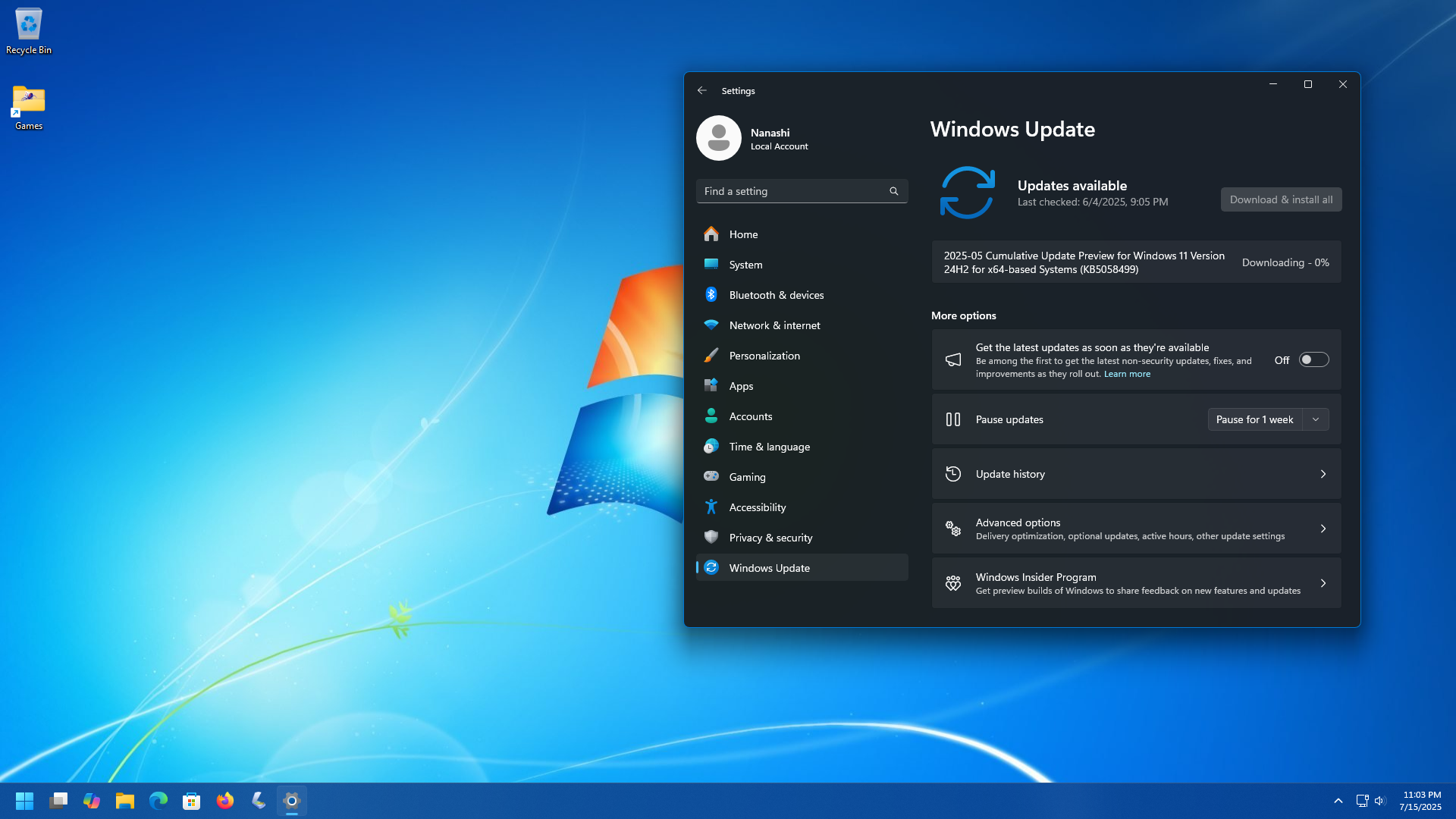Click the taskbar clock and date

click(x=1421, y=801)
